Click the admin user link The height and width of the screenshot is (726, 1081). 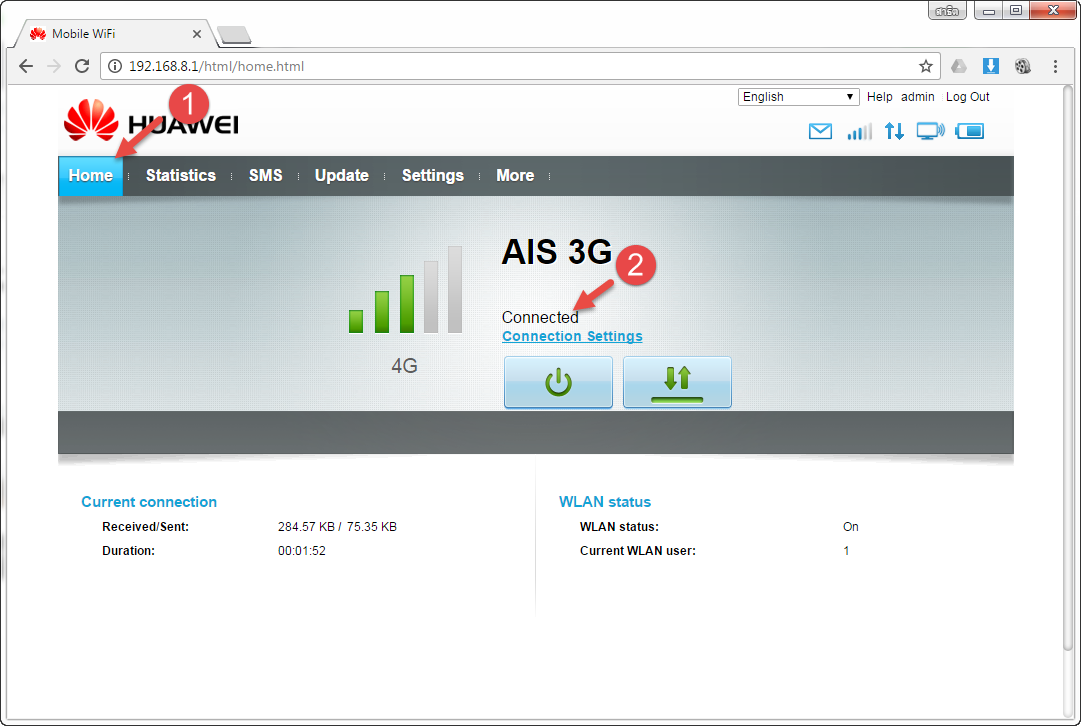tap(918, 97)
